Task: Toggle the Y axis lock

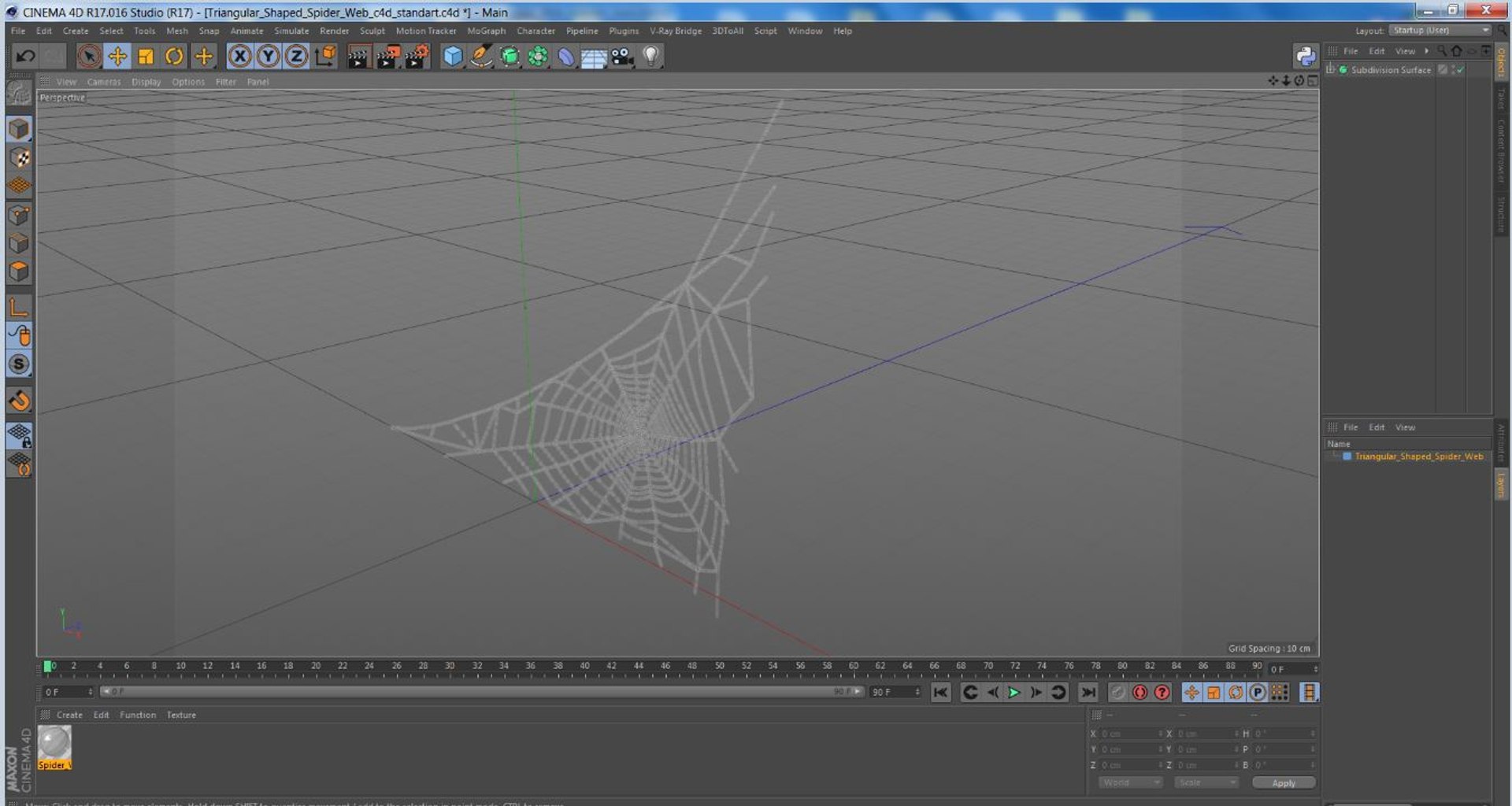Action: [268, 56]
